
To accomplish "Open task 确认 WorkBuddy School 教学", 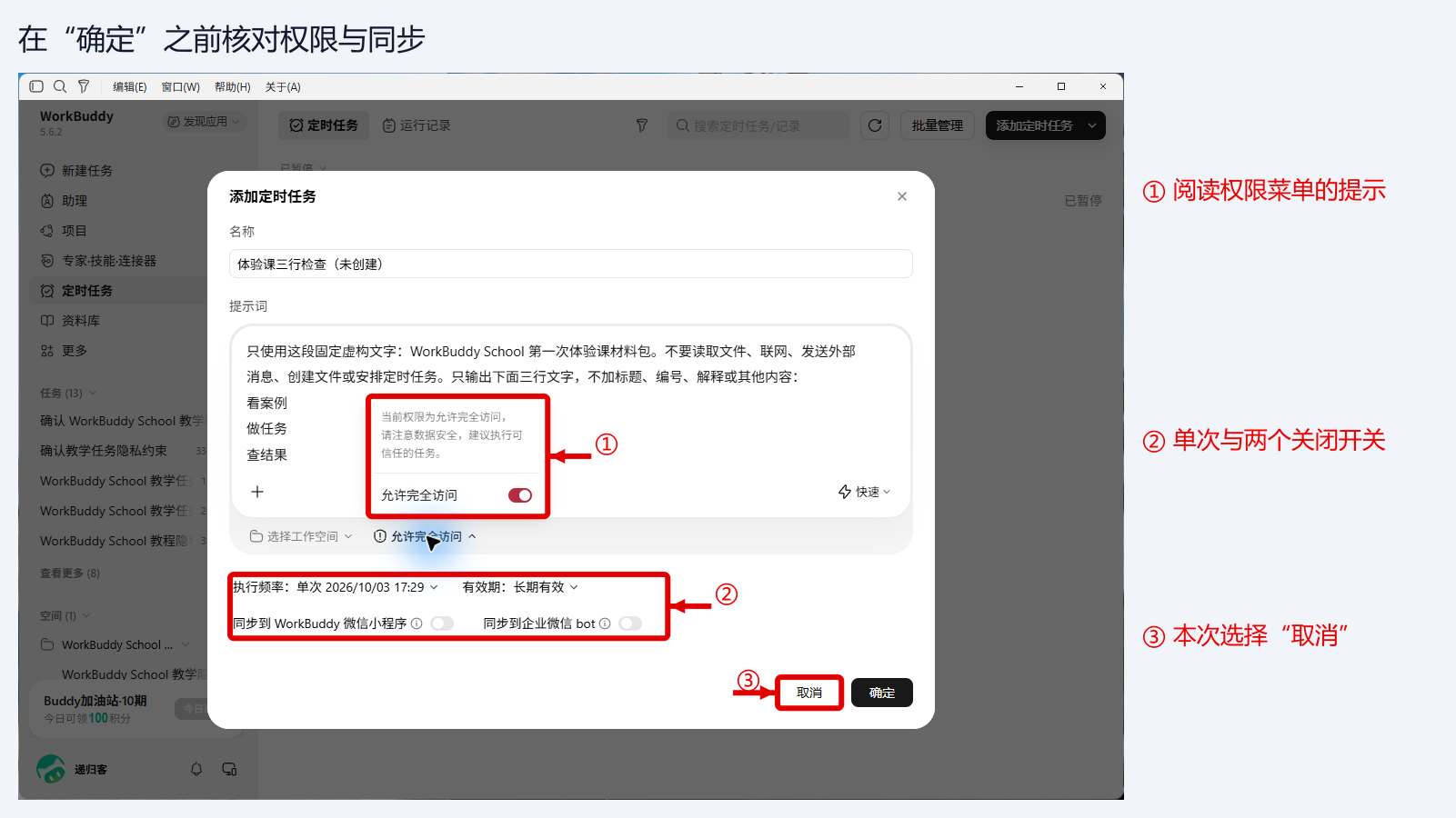I will pyautogui.click(x=122, y=421).
